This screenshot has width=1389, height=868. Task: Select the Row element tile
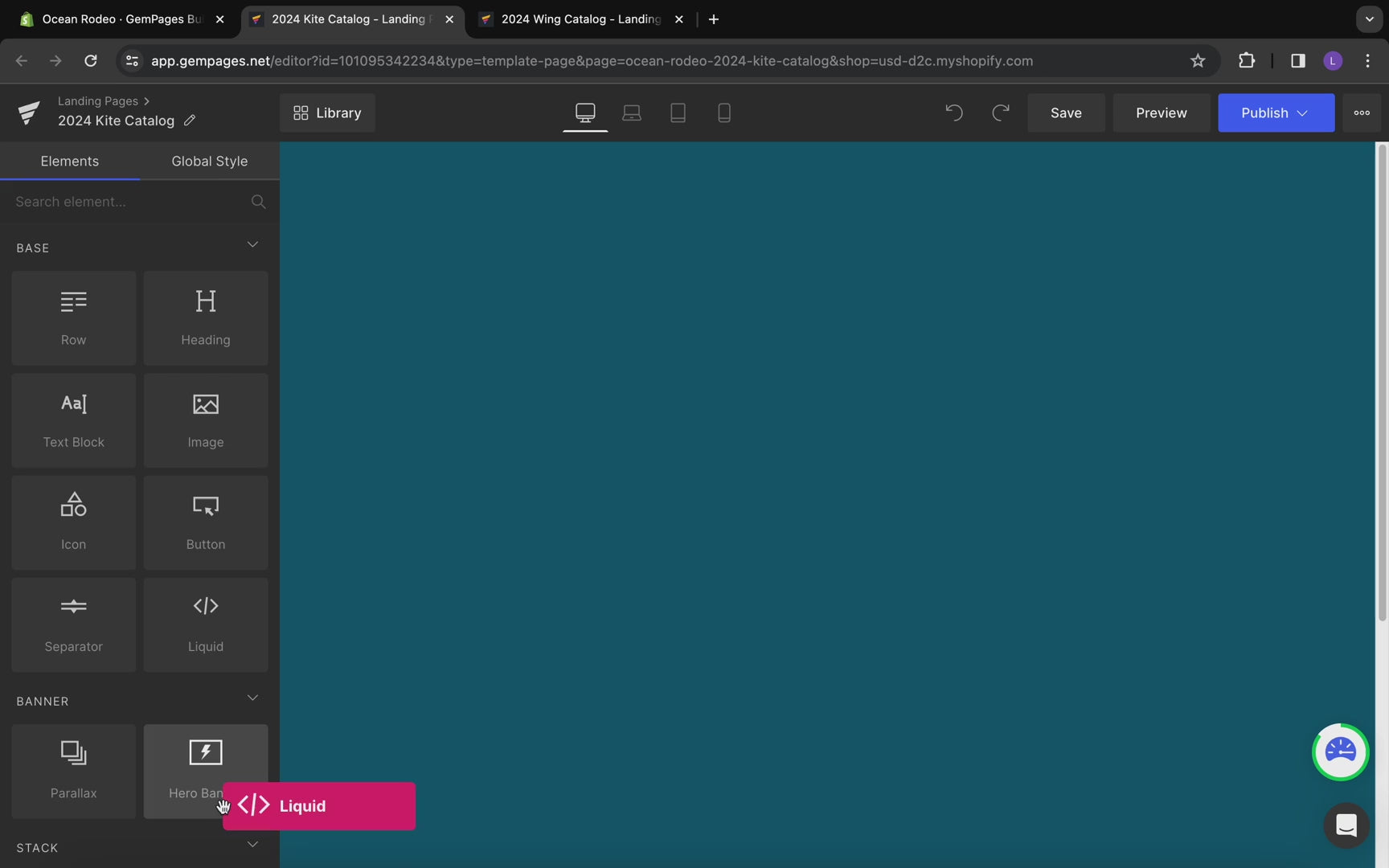click(x=73, y=317)
